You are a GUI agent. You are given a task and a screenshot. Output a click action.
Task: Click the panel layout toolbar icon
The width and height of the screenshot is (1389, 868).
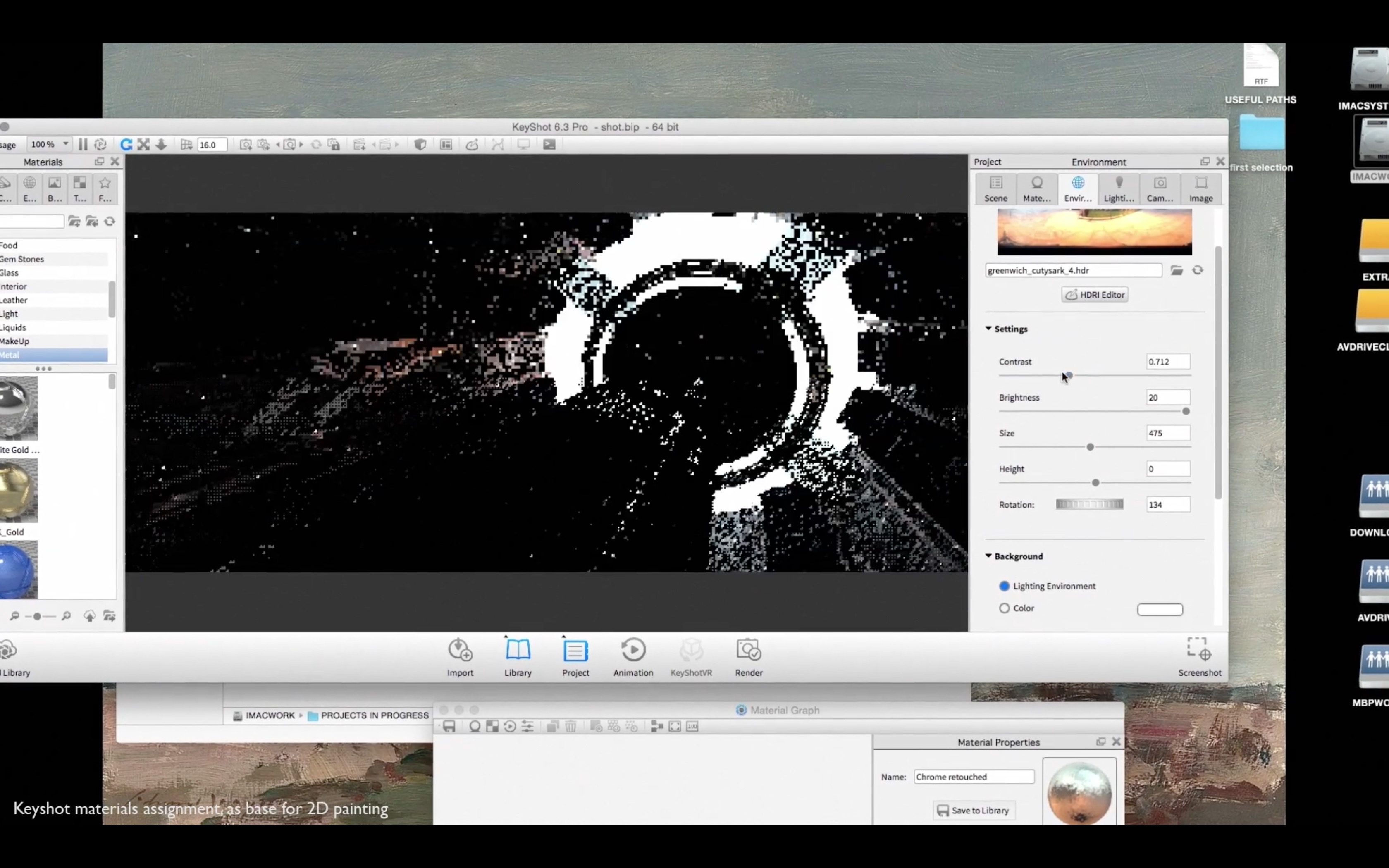pos(446,145)
